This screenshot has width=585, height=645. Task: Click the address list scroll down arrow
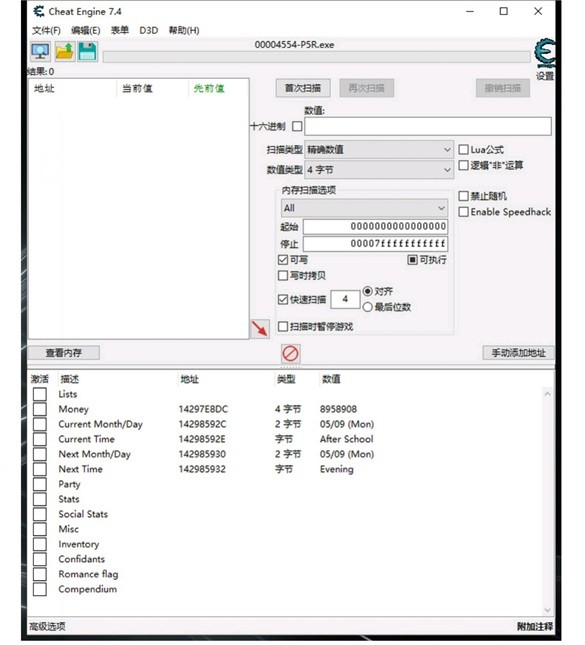point(547,610)
